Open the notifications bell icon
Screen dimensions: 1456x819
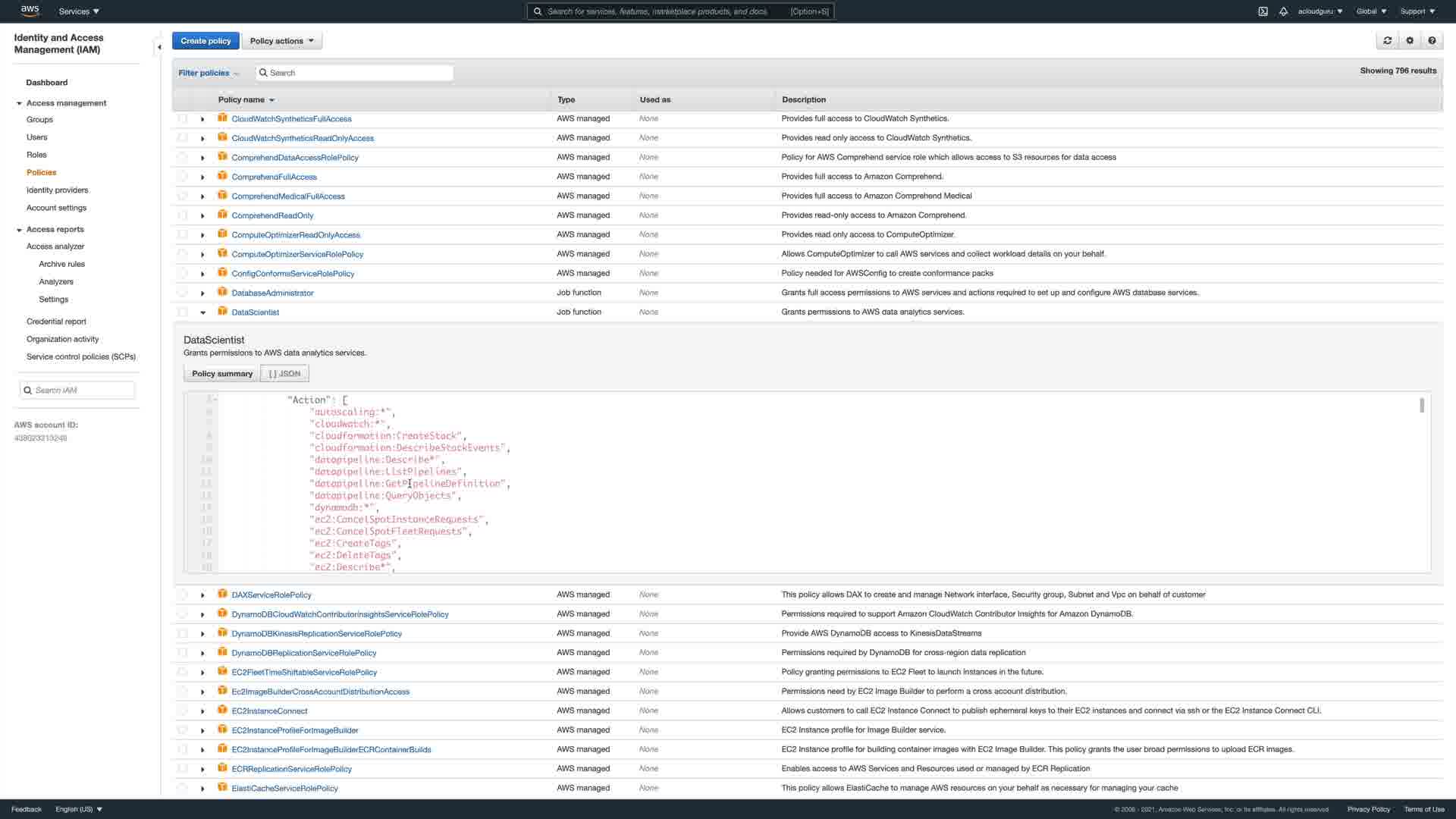(1283, 11)
